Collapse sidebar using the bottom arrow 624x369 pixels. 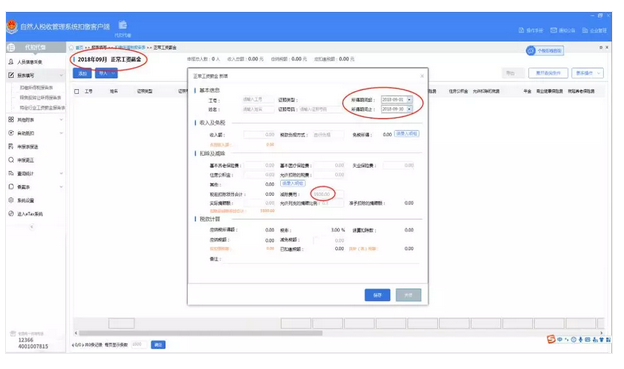click(x=32, y=227)
